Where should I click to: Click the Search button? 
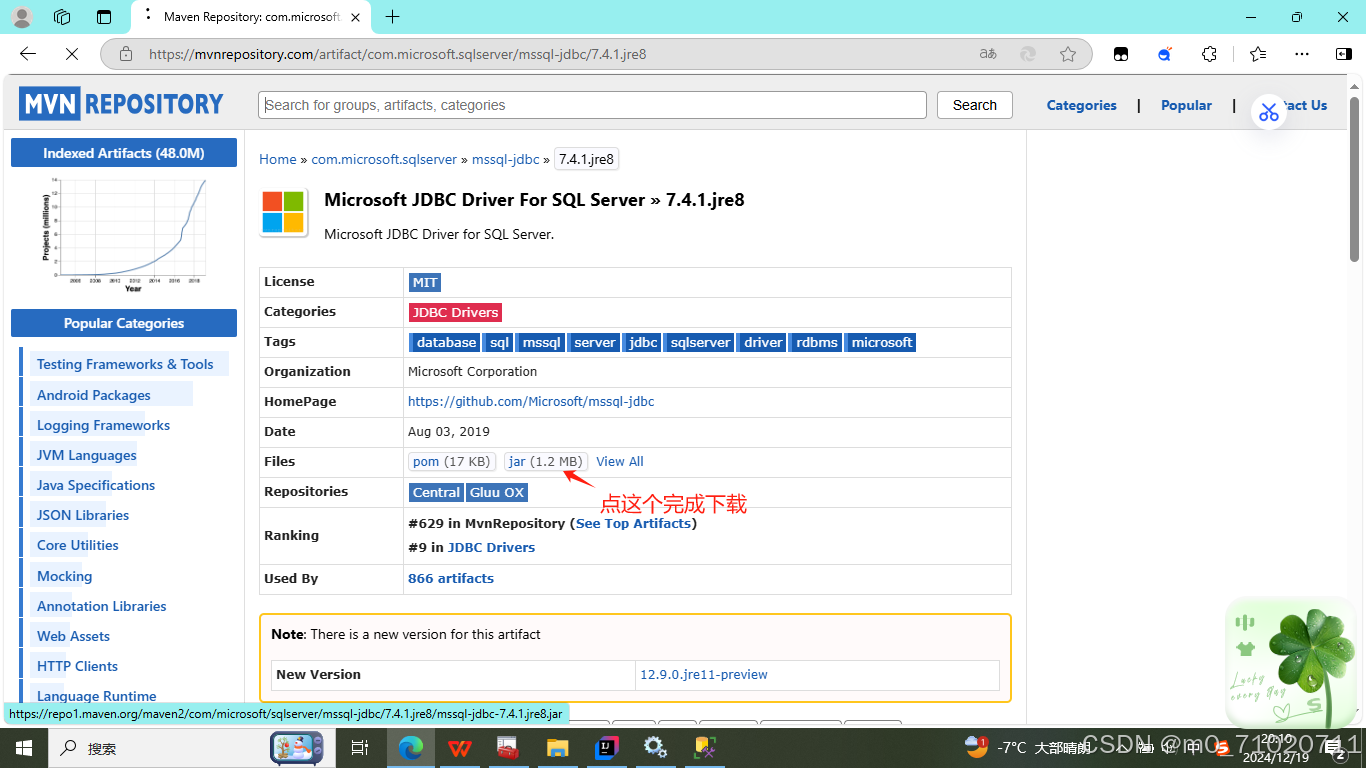(x=975, y=105)
